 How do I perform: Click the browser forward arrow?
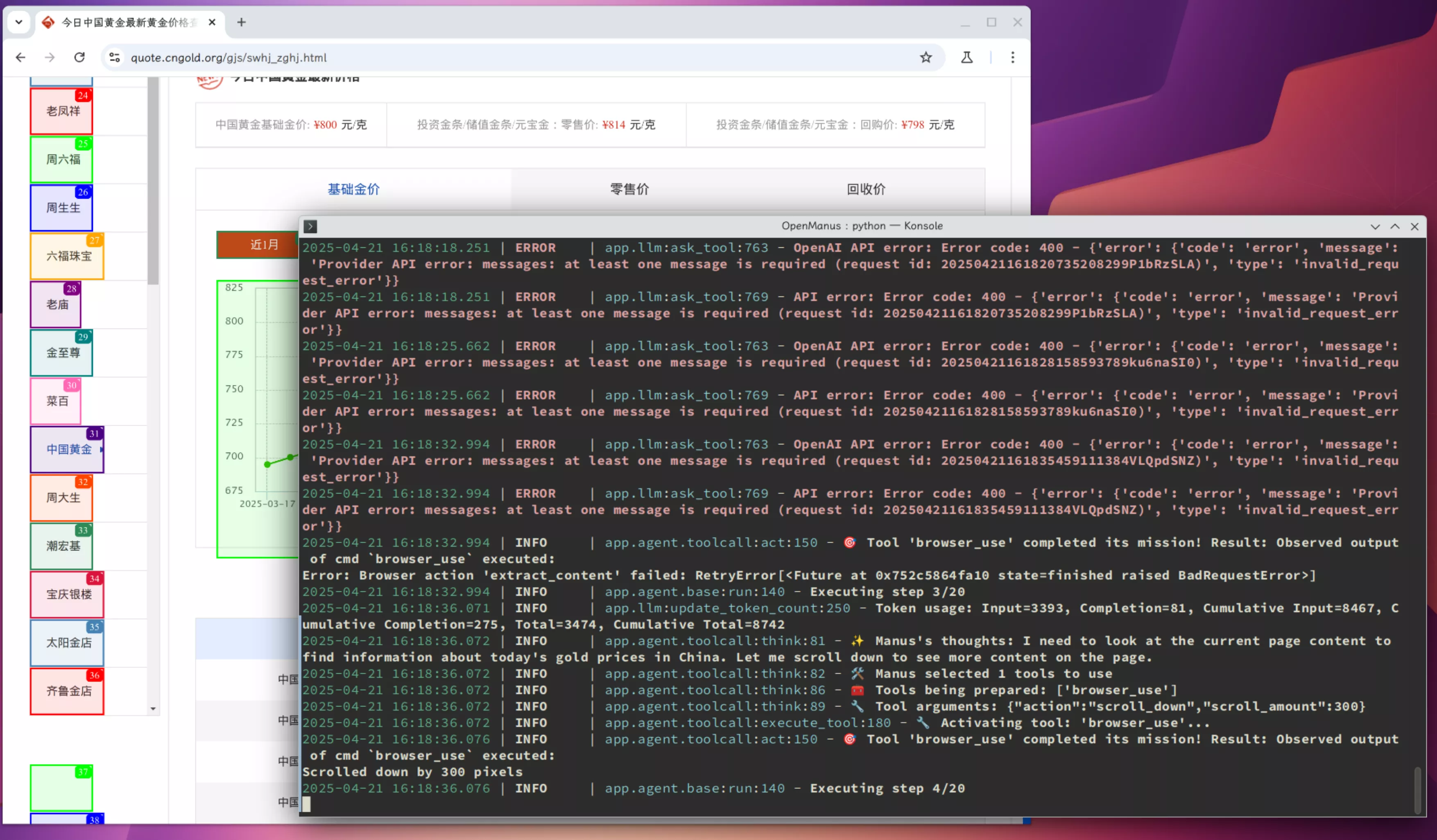click(x=50, y=58)
